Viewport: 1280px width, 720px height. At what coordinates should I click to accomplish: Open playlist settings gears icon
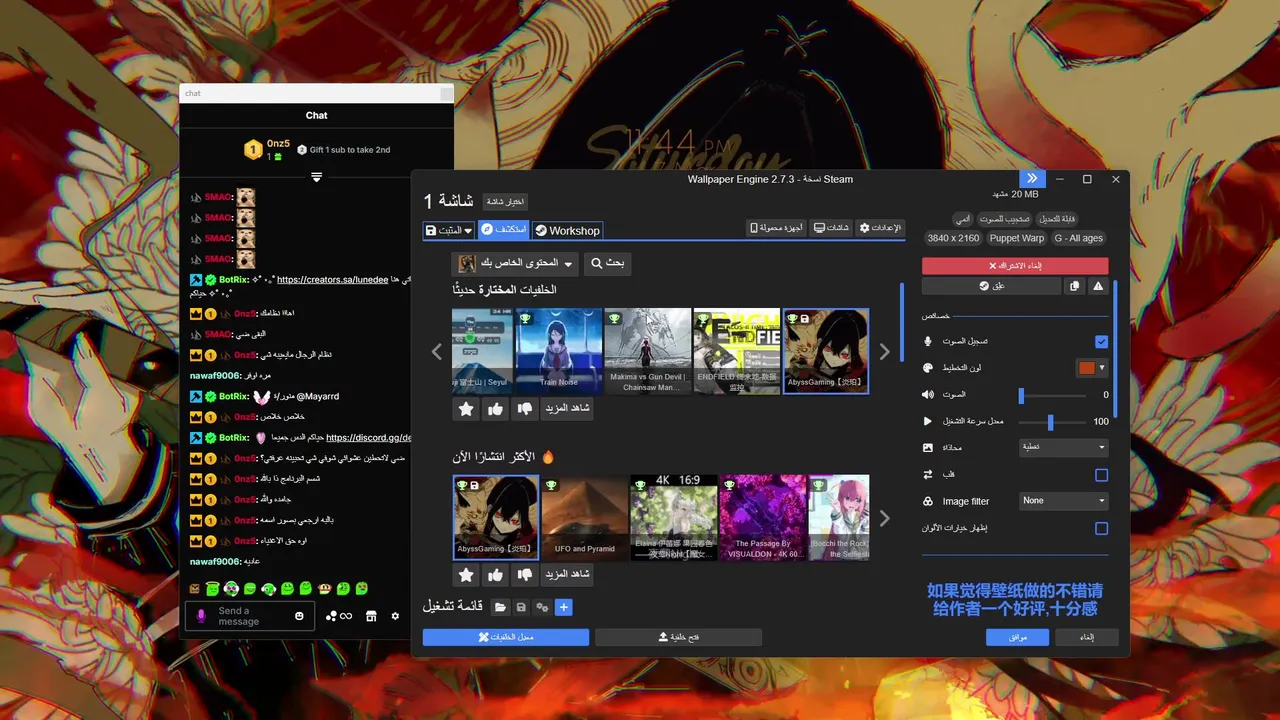point(542,607)
